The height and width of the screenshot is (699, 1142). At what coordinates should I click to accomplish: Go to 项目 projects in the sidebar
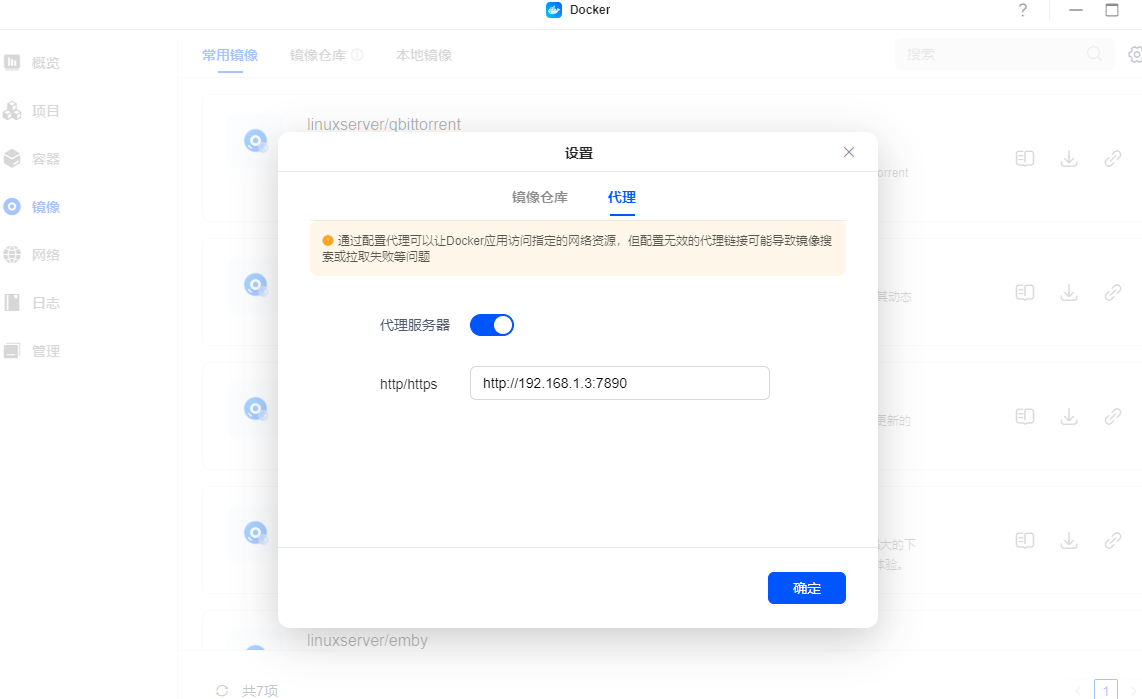tap(45, 111)
